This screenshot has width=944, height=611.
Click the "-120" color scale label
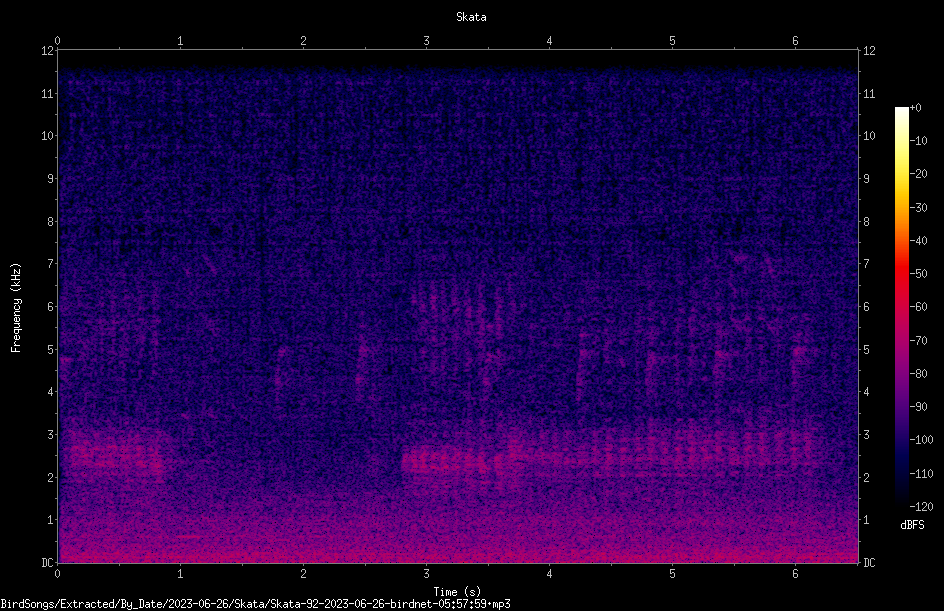(921, 507)
